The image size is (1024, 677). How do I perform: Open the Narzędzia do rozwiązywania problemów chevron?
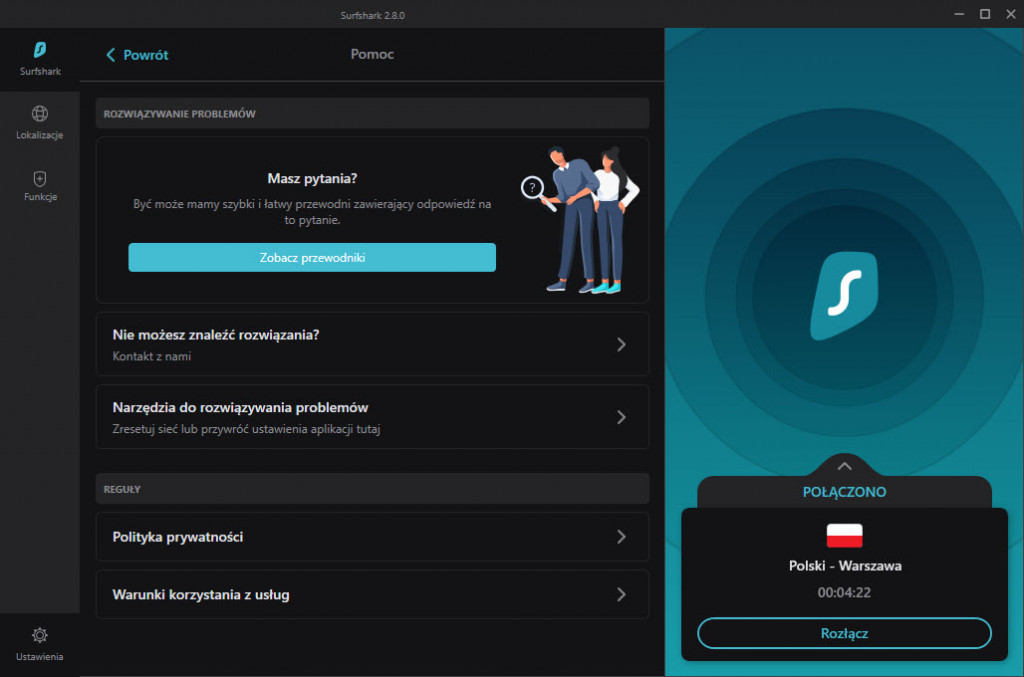click(x=621, y=417)
